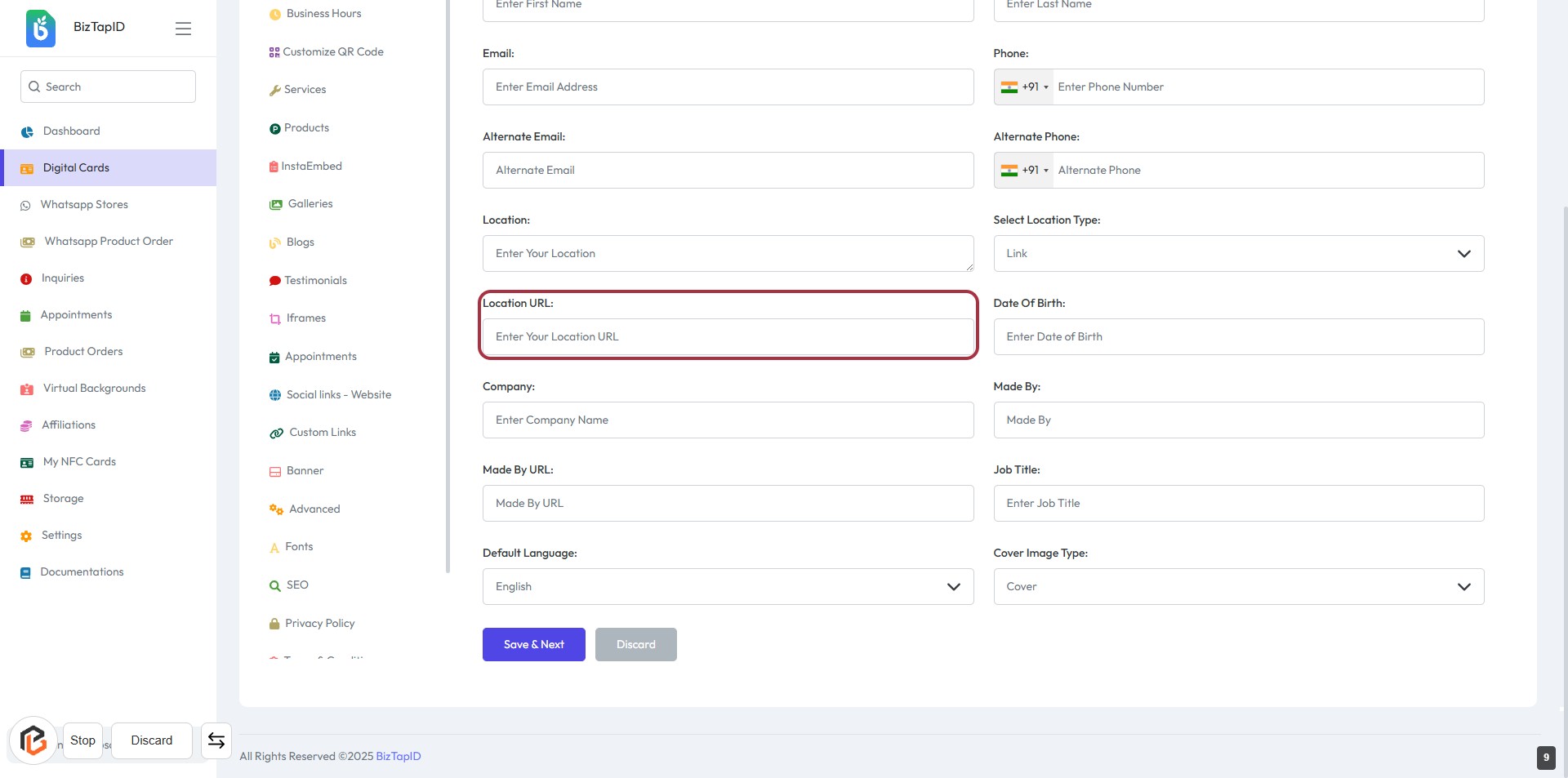
Task: Click the My NFC Cards icon
Action: coord(27,463)
